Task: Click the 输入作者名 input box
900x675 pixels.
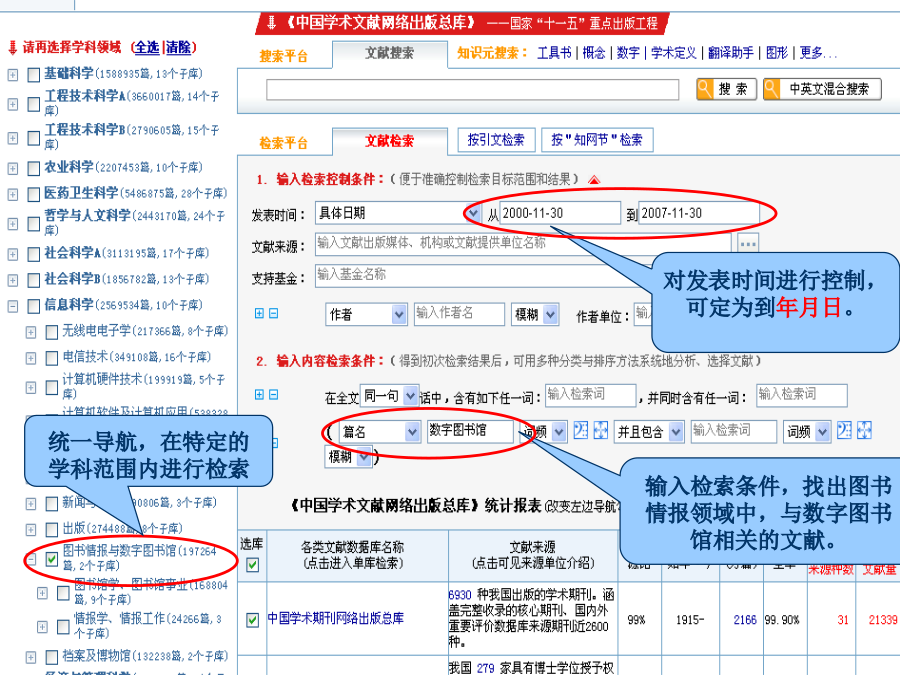Action: click(459, 314)
